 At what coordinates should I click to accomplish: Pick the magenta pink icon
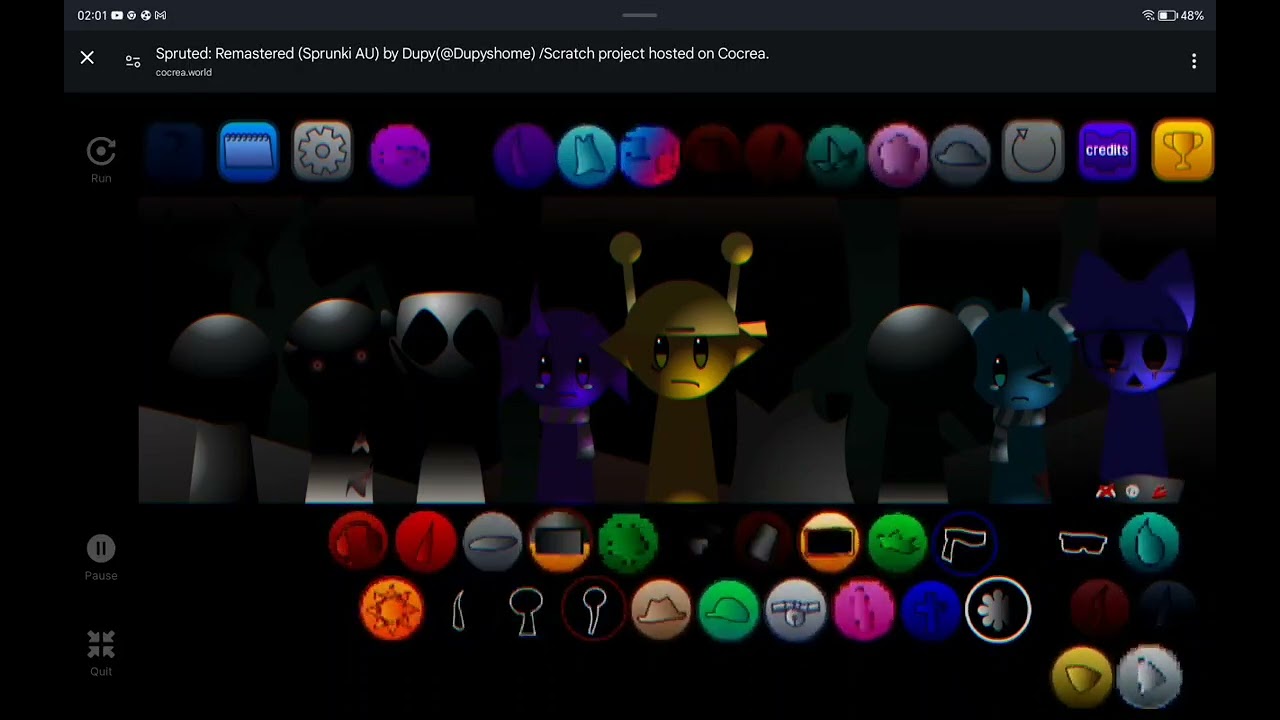pos(864,609)
